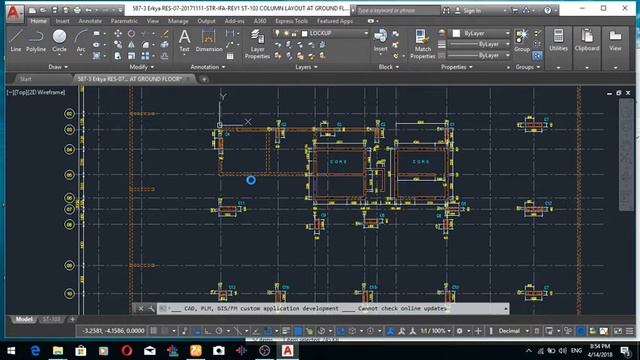Toggle layer on/off lightbulb in layer dropdown
The height and width of the screenshot is (360, 640).
277,33
